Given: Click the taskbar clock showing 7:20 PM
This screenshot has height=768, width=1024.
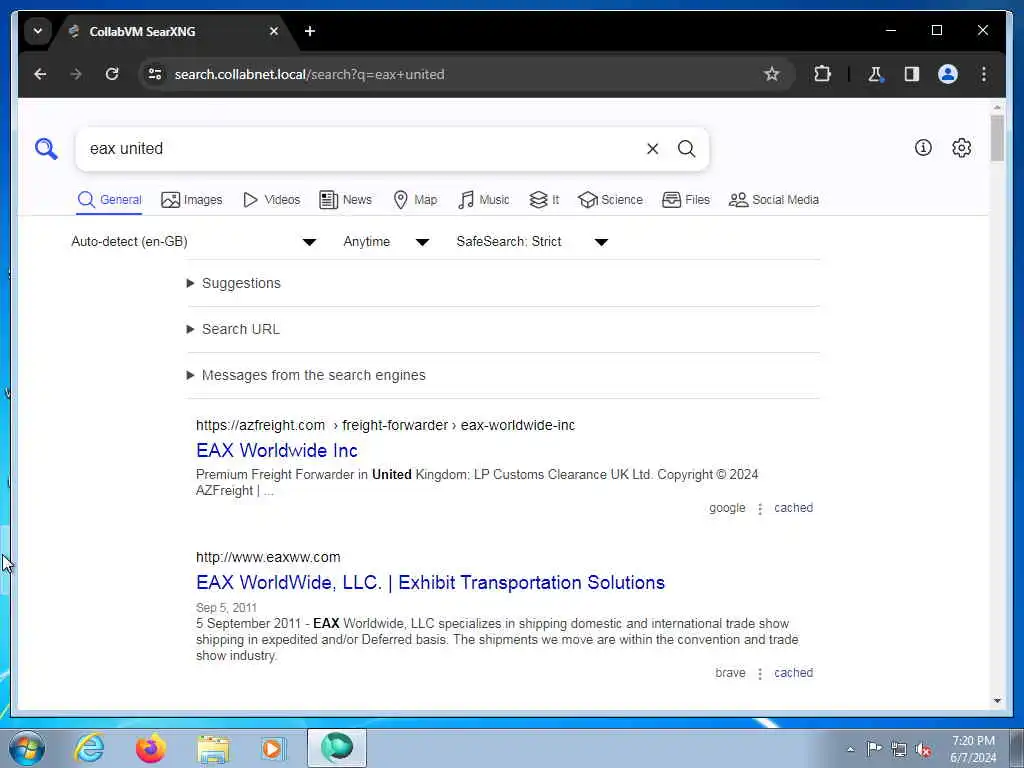Looking at the screenshot, I should (973, 749).
